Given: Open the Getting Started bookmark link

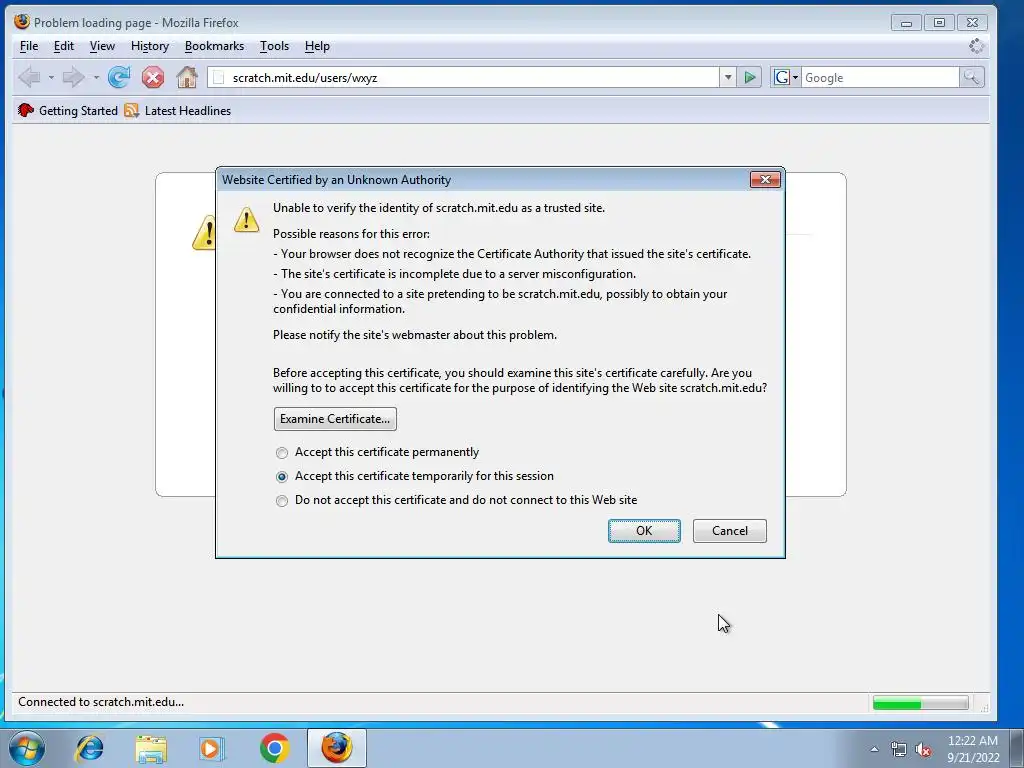Looking at the screenshot, I should click(78, 110).
